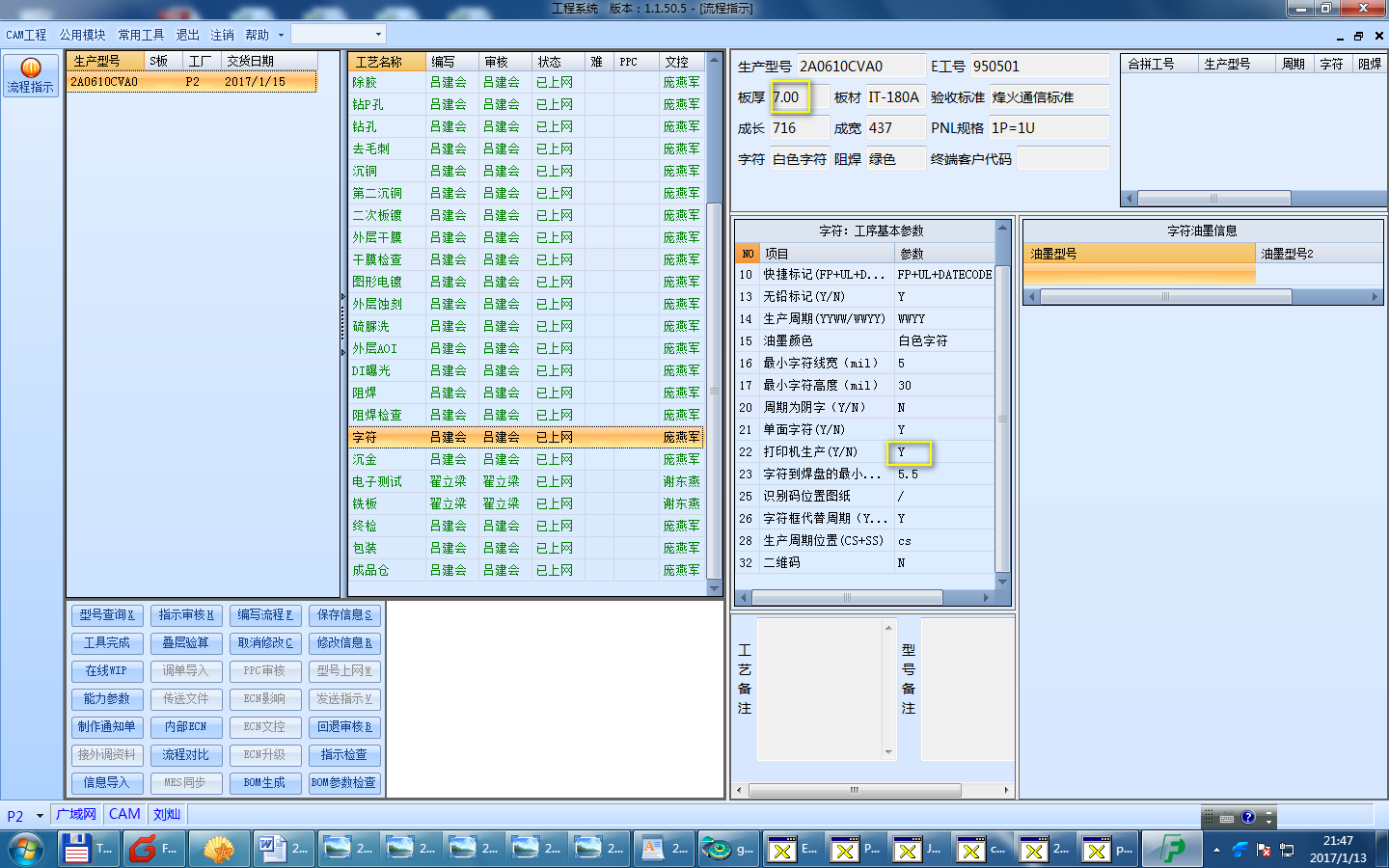The image size is (1389, 868).
Task: Switch to the floppy-disk icon taskbar app
Action: pyautogui.click(x=88, y=849)
